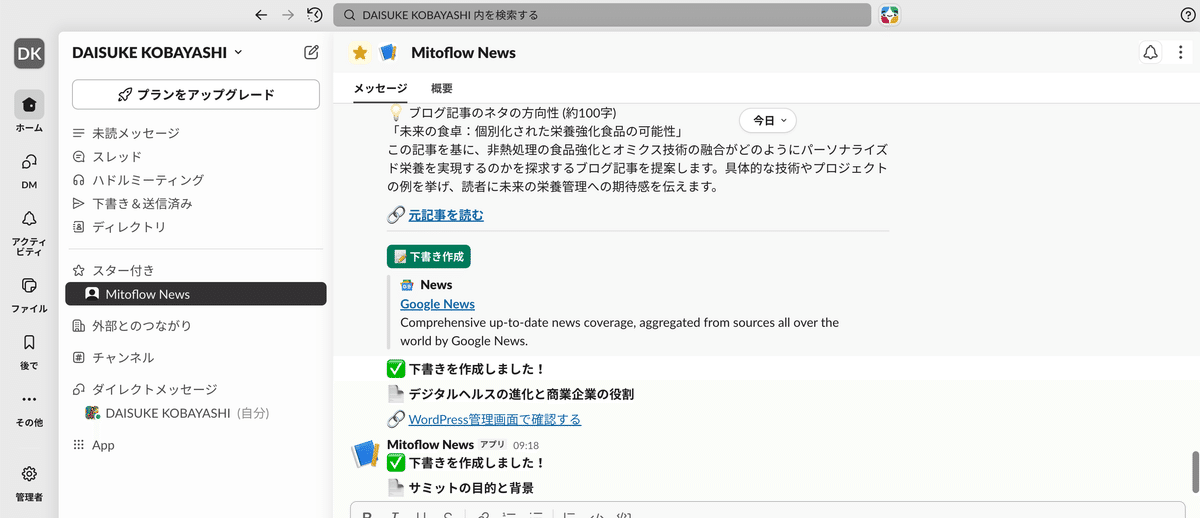Open the 今日 date dropdown
The width and height of the screenshot is (1200, 518).
[768, 120]
